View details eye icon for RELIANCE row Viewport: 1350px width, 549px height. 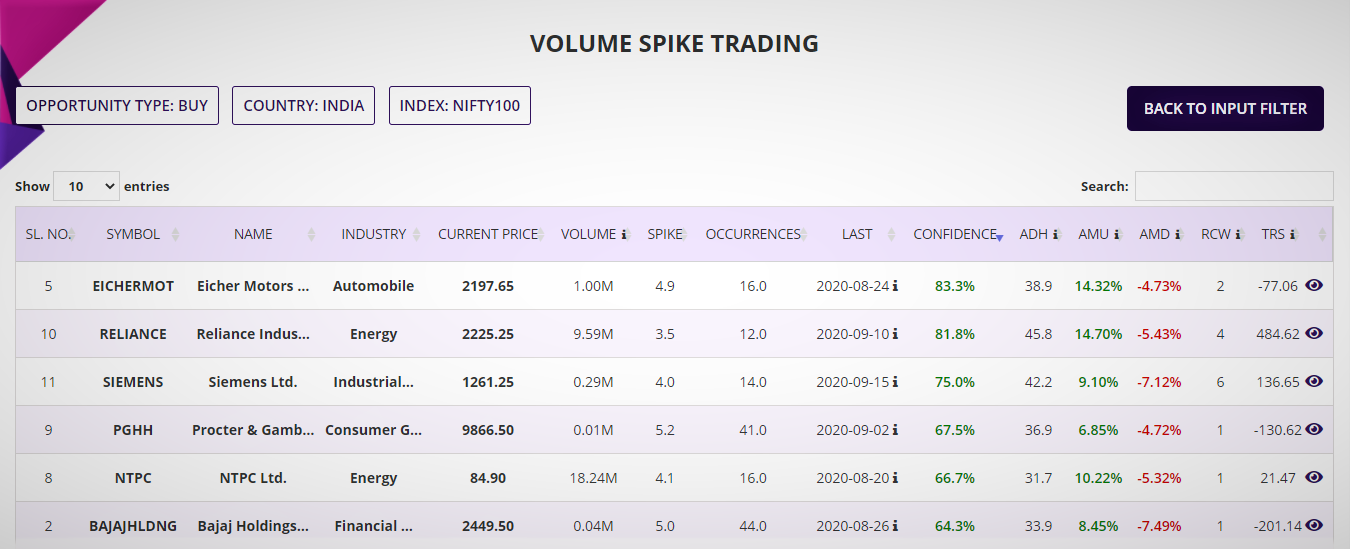[1314, 333]
